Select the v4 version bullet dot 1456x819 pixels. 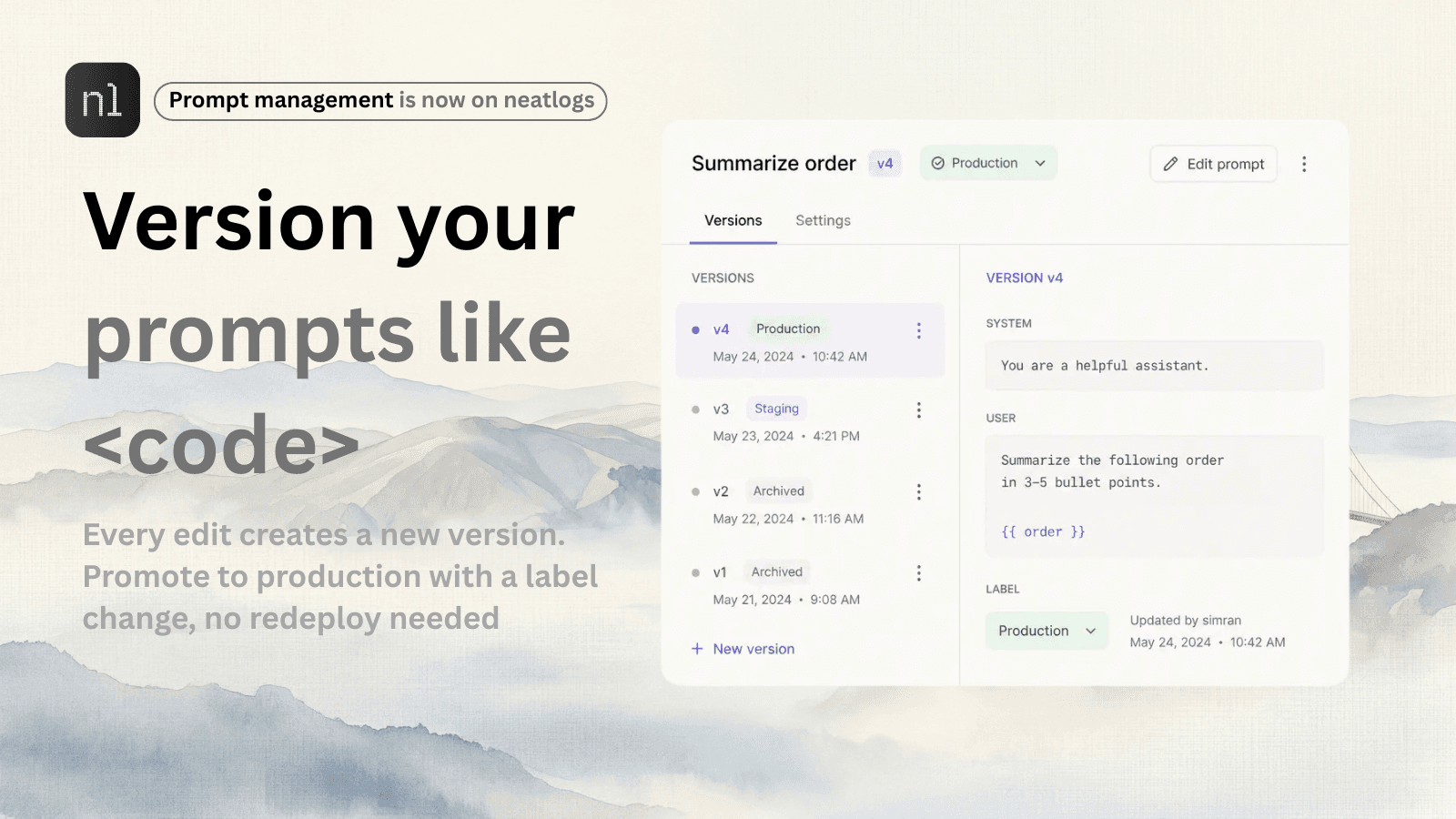695,330
